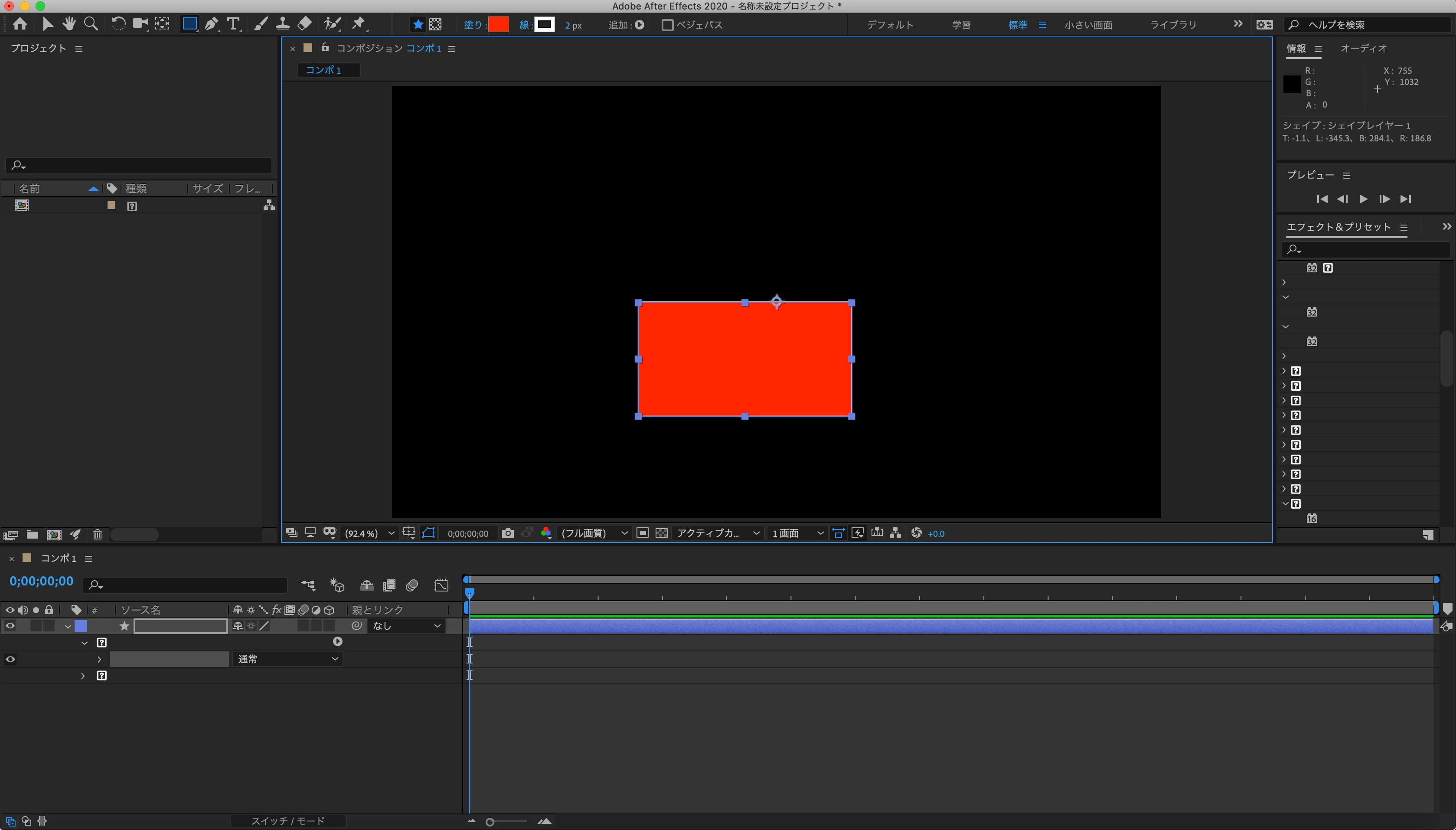The width and height of the screenshot is (1456, 830).
Task: Open the red 塗り fill color swatch
Action: (x=498, y=25)
